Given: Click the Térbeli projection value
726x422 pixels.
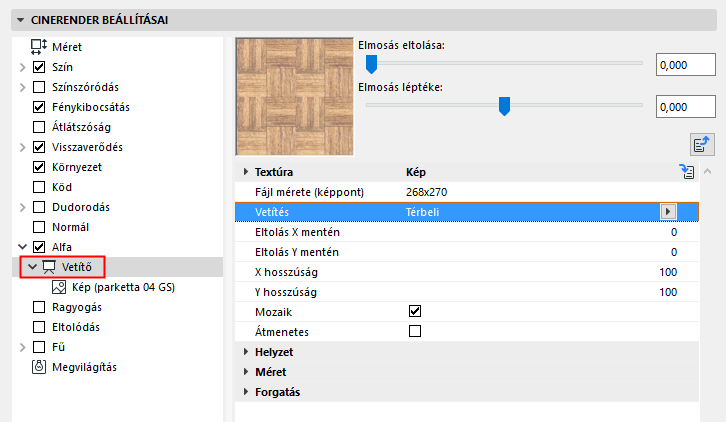Looking at the screenshot, I should point(422,212).
